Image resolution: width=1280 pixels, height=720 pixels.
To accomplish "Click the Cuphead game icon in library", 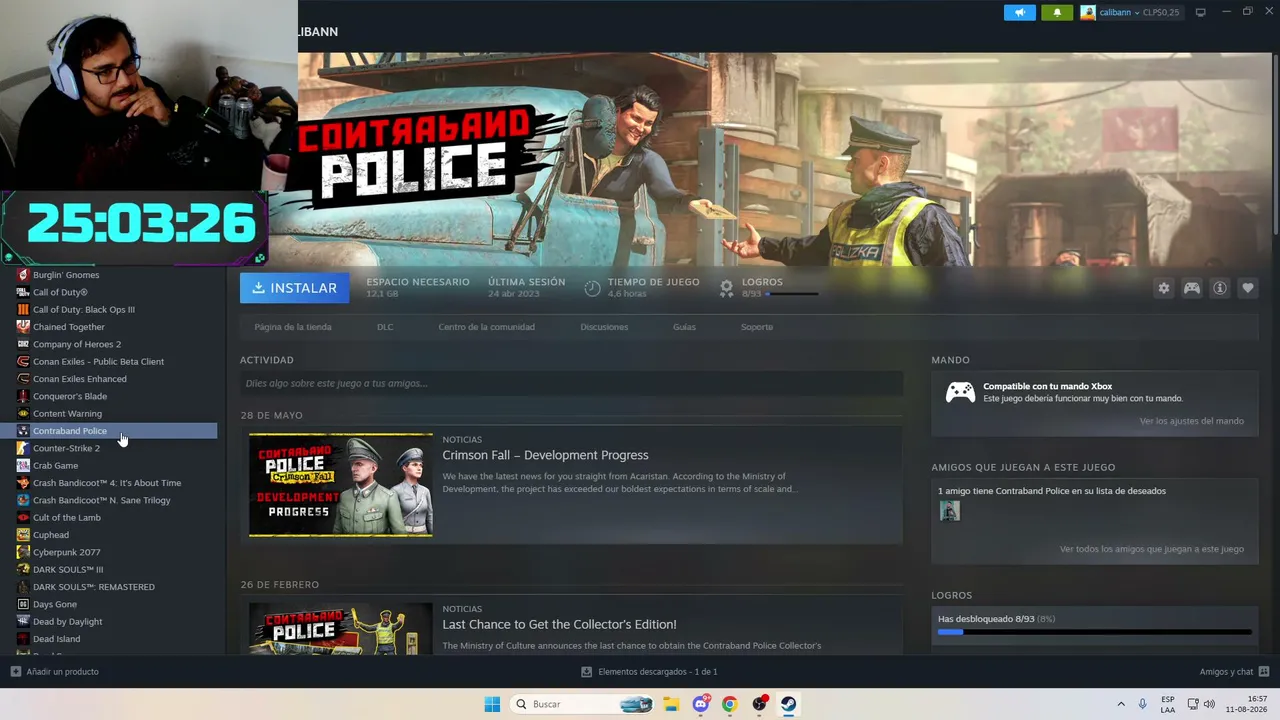I will (x=23, y=535).
